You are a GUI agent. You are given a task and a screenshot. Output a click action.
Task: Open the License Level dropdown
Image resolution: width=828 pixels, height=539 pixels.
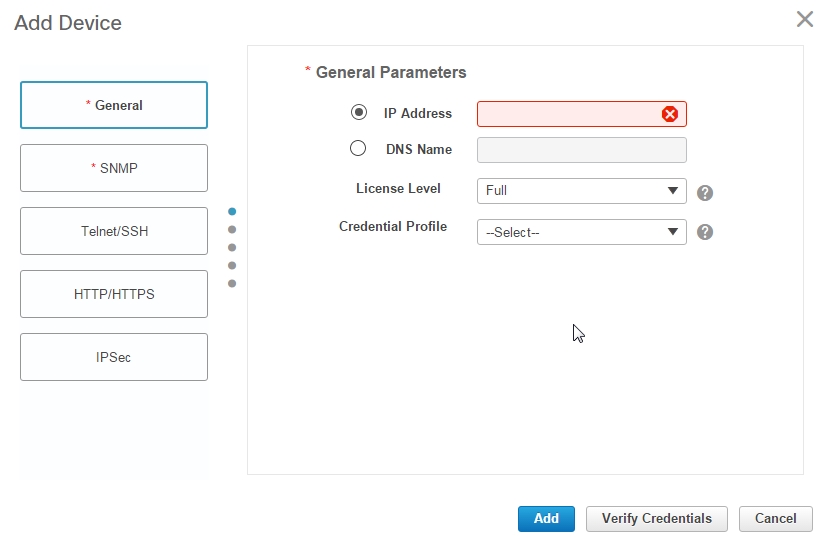tap(581, 191)
